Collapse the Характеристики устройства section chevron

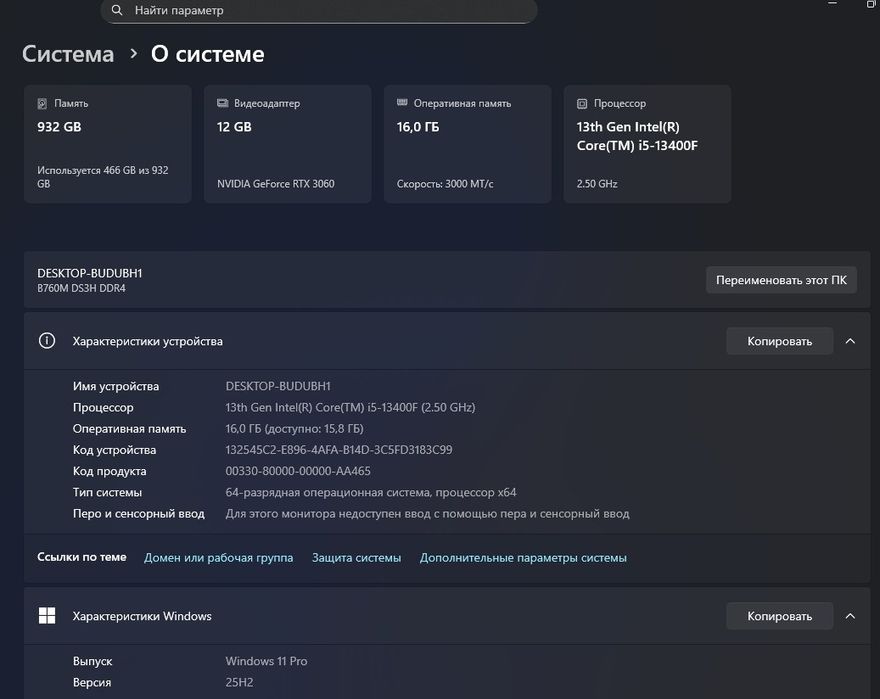click(850, 341)
